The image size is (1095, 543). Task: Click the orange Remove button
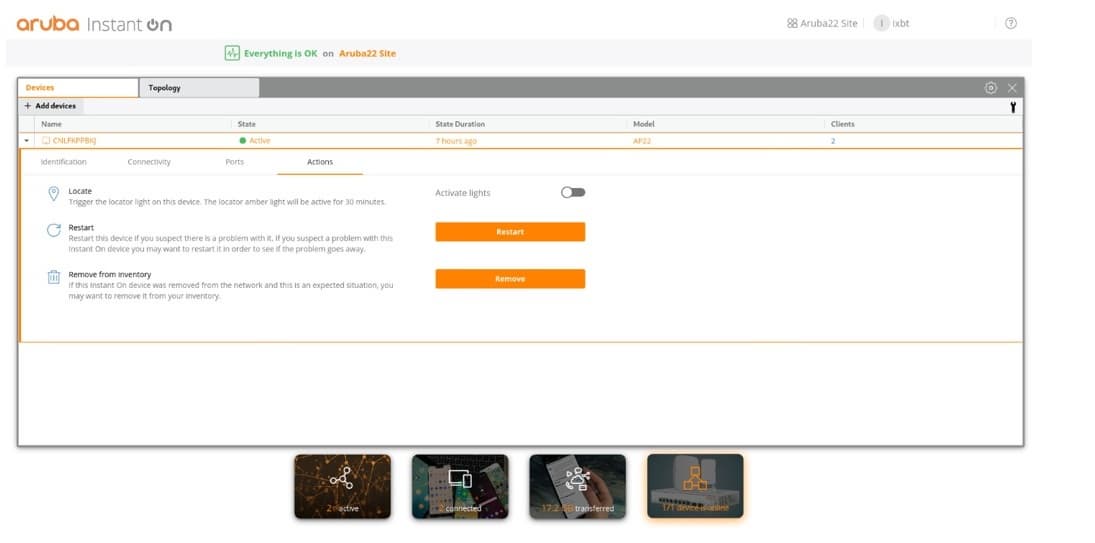tap(510, 278)
